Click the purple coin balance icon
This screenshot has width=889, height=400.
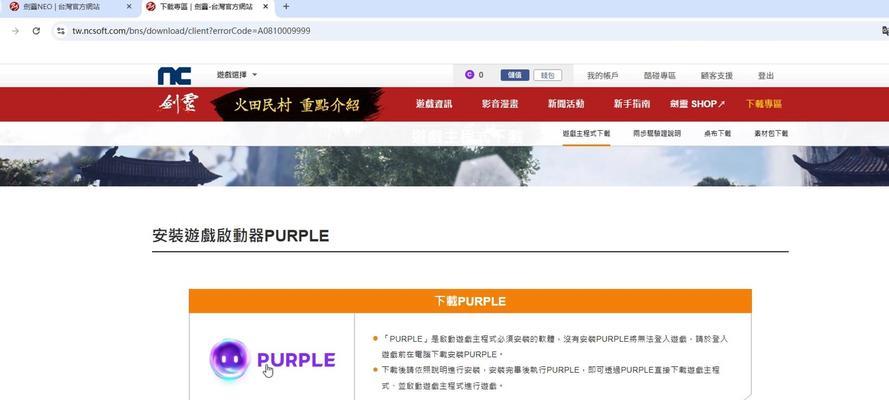(469, 75)
